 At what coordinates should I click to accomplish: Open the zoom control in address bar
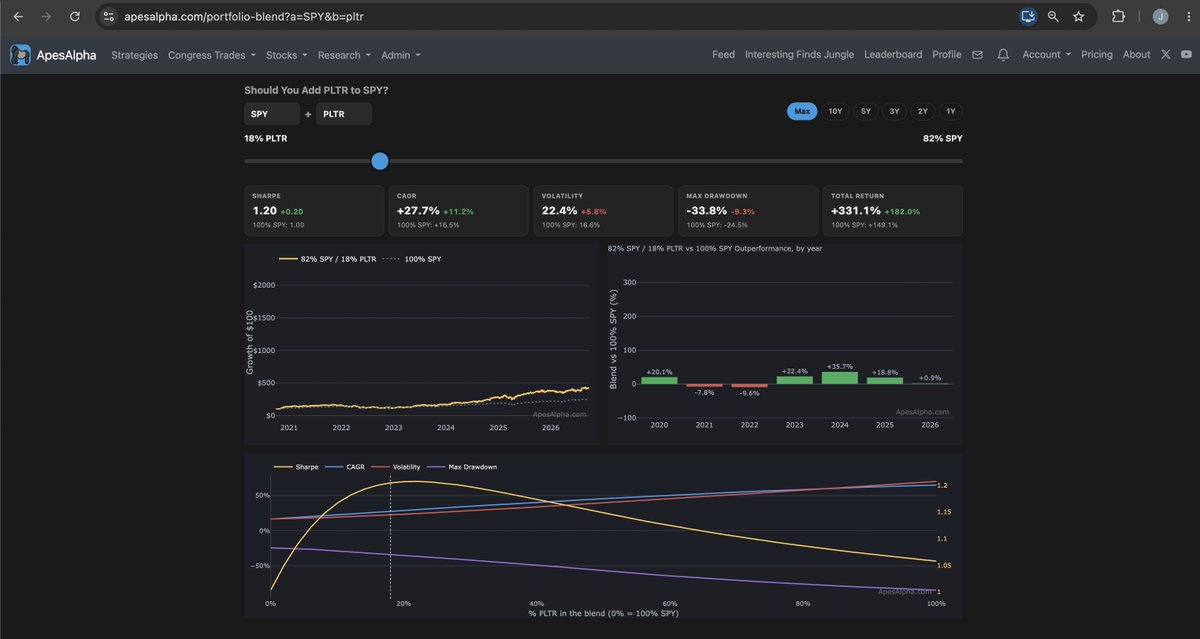tap(1053, 16)
